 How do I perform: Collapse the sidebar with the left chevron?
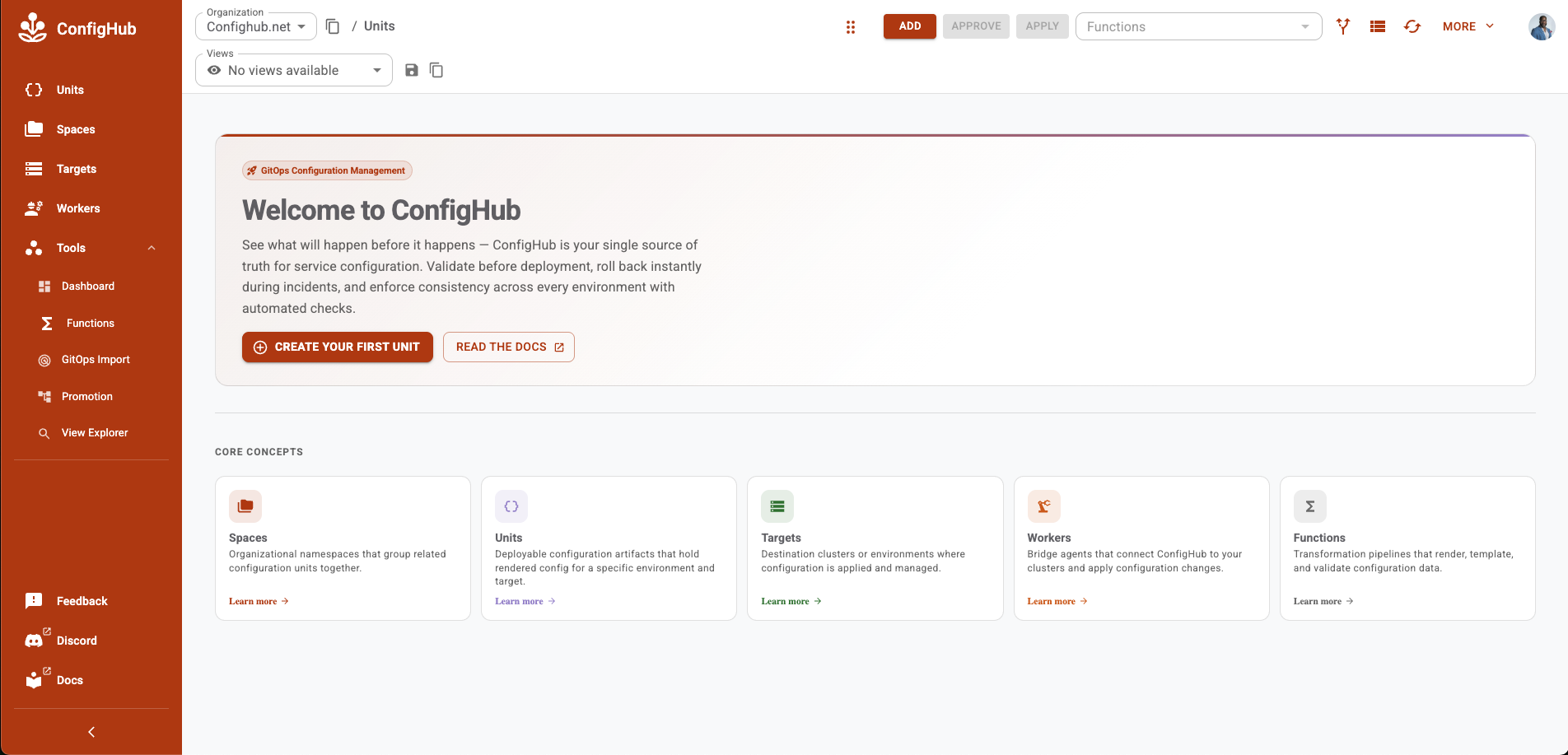coord(91,732)
